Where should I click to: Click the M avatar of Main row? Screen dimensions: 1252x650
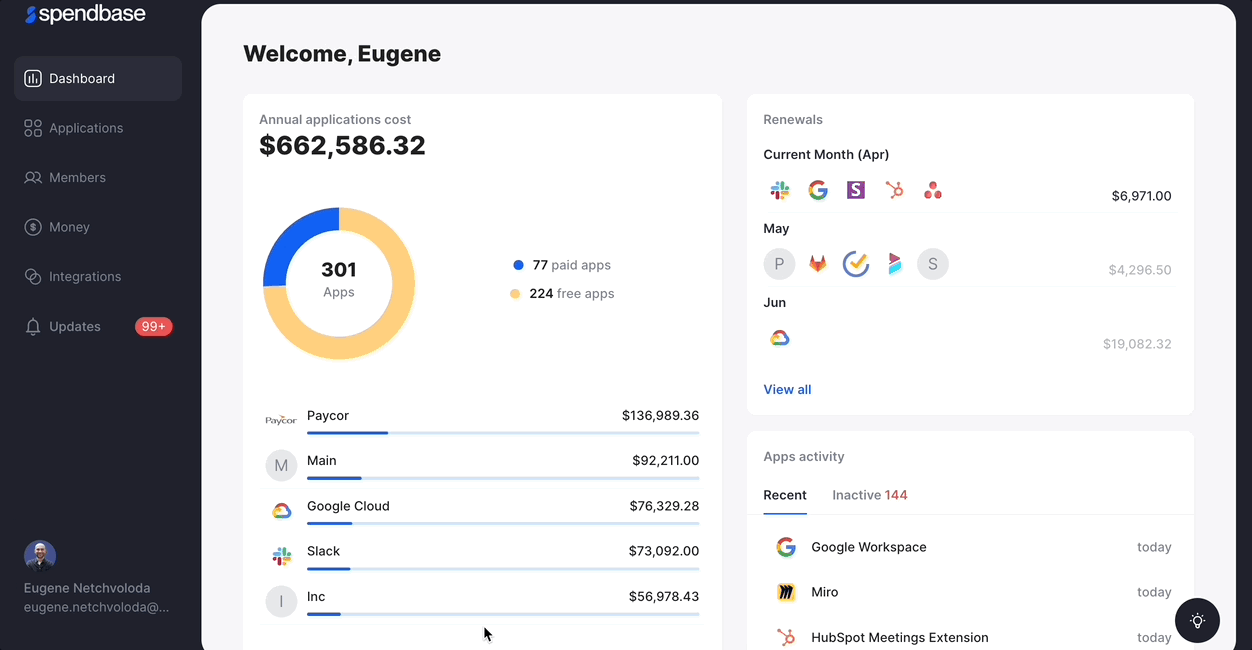pos(281,465)
